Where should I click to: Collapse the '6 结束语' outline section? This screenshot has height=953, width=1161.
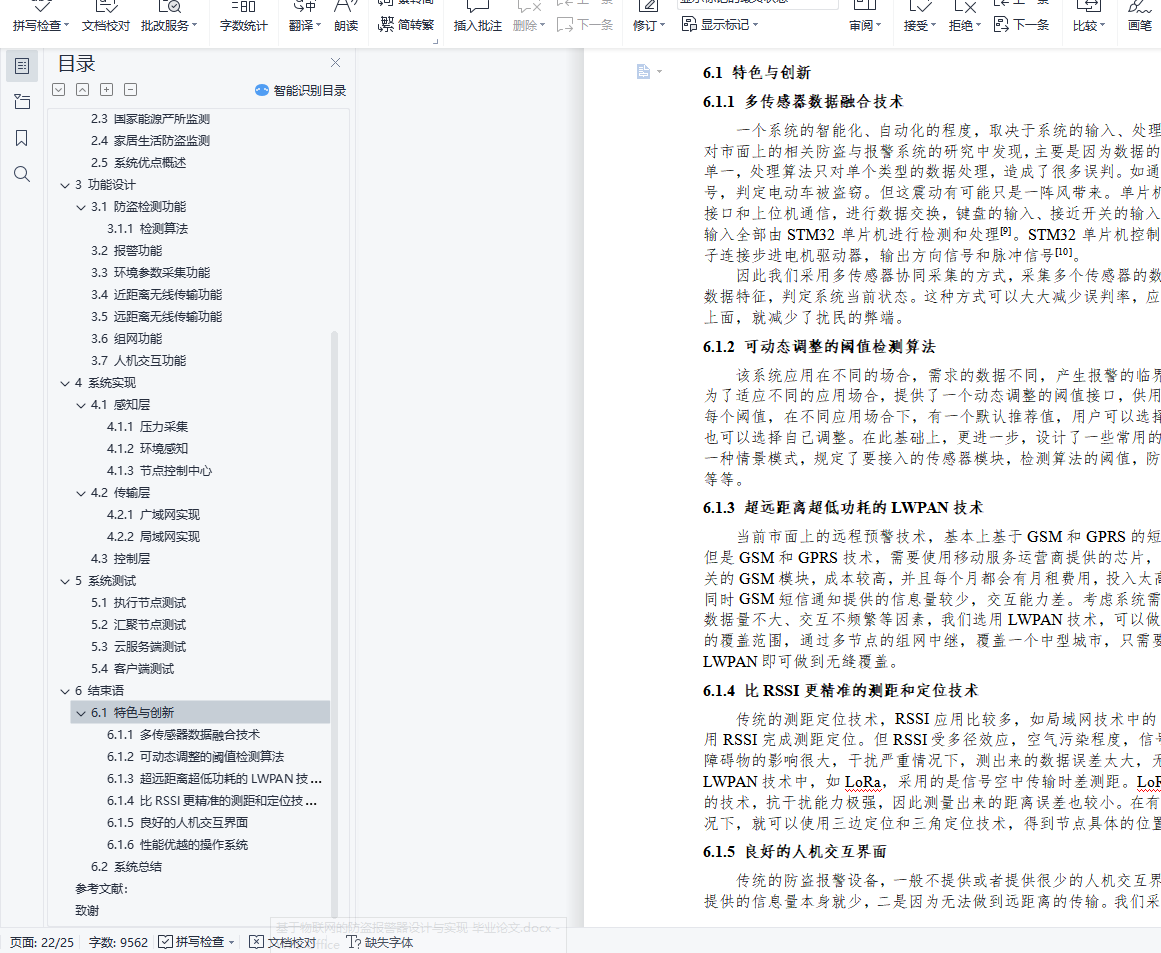64,692
